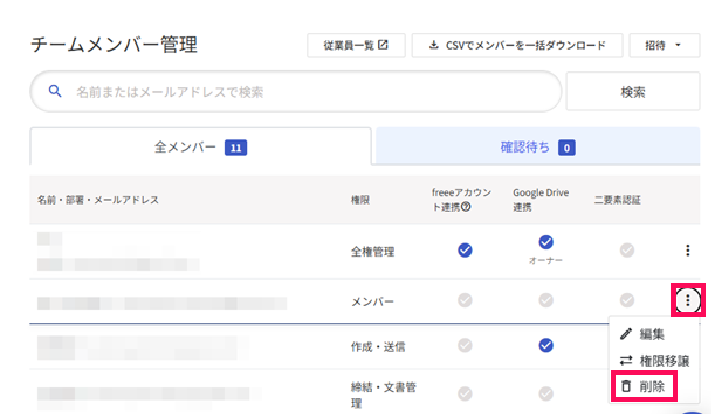This screenshot has height=417, width=711.
Task: Choose 権限移譲 from the context menu
Action: pos(653,361)
